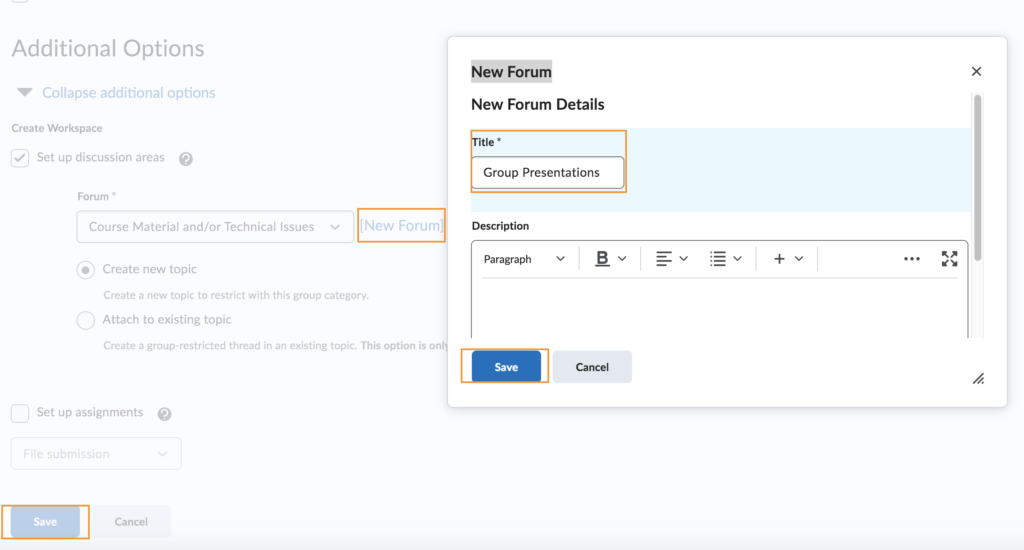Click the bulleted list icon
The height and width of the screenshot is (550, 1024).
pyautogui.click(x=718, y=259)
